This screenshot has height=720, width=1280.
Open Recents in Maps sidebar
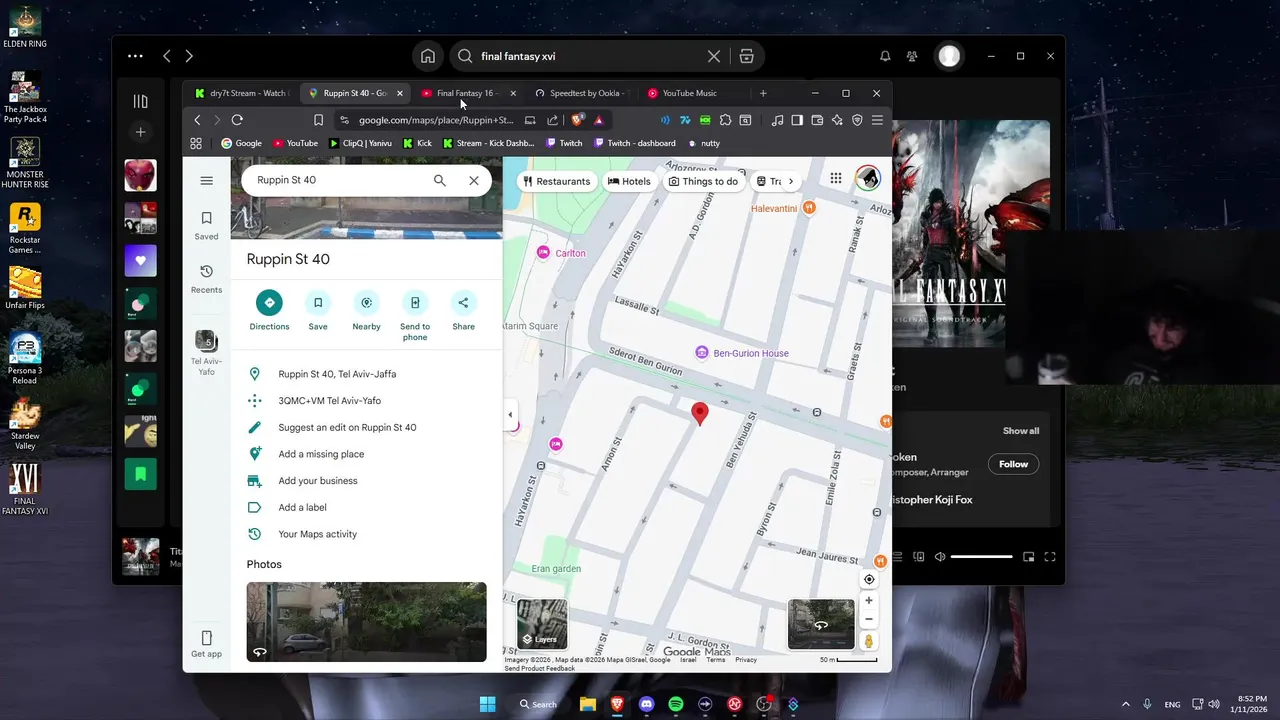click(x=206, y=279)
